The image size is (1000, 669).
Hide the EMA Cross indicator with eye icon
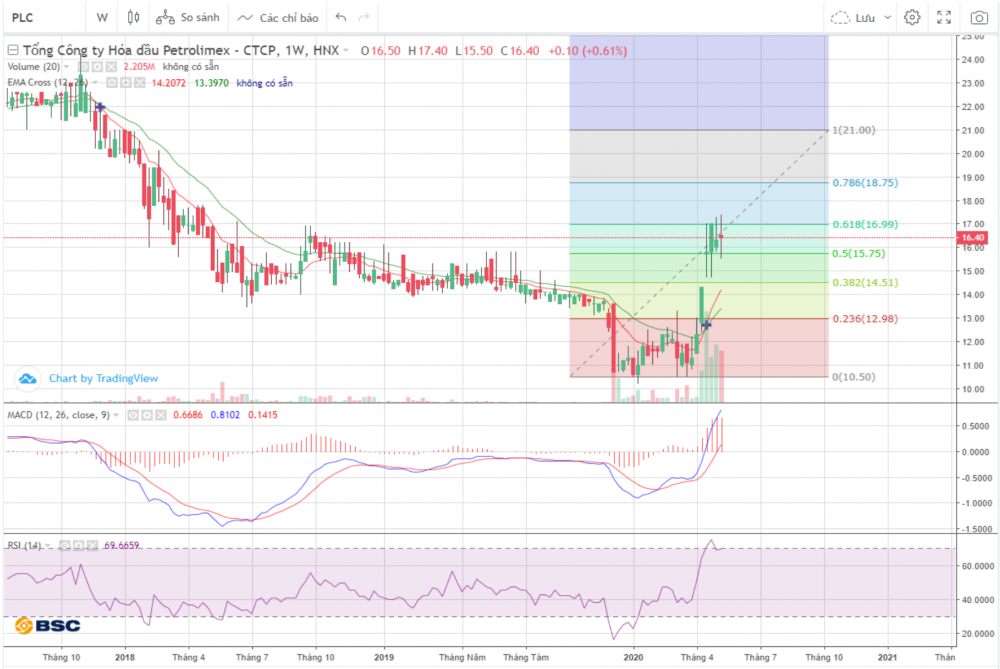112,83
